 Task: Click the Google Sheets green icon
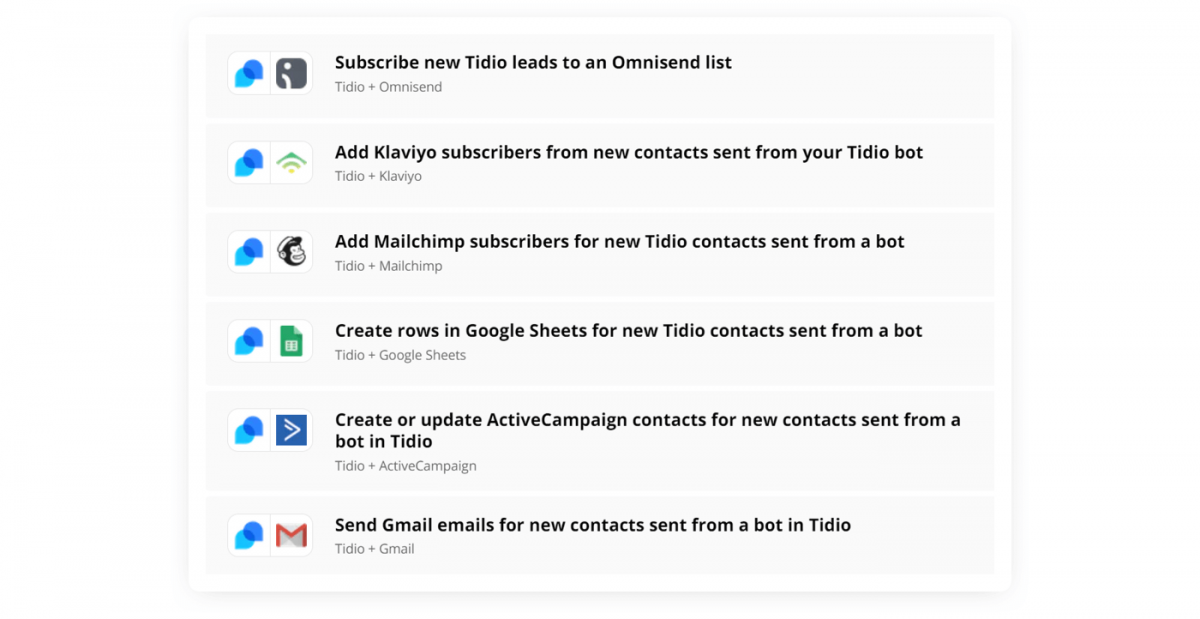[291, 341]
